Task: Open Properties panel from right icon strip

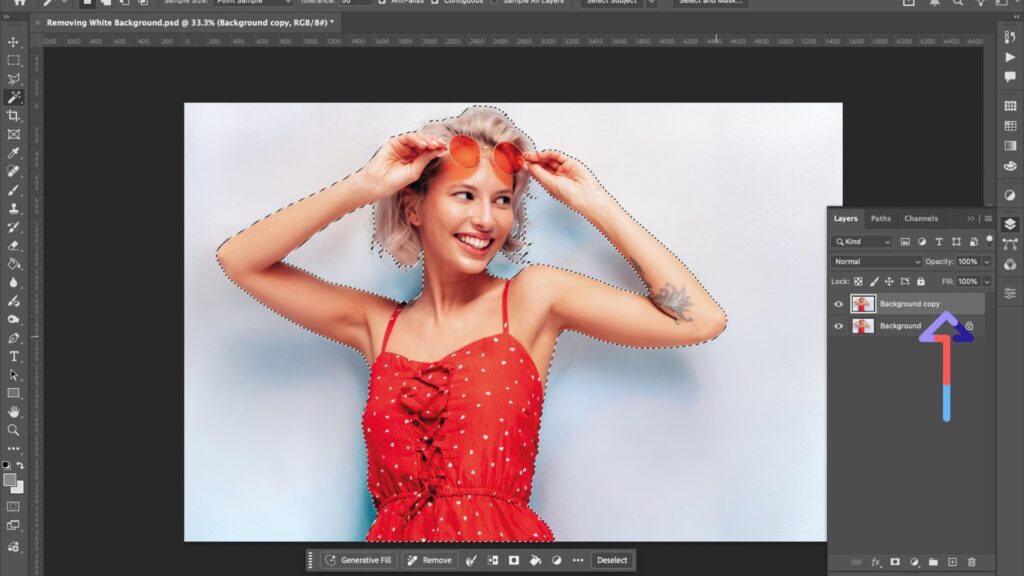Action: (x=1010, y=293)
